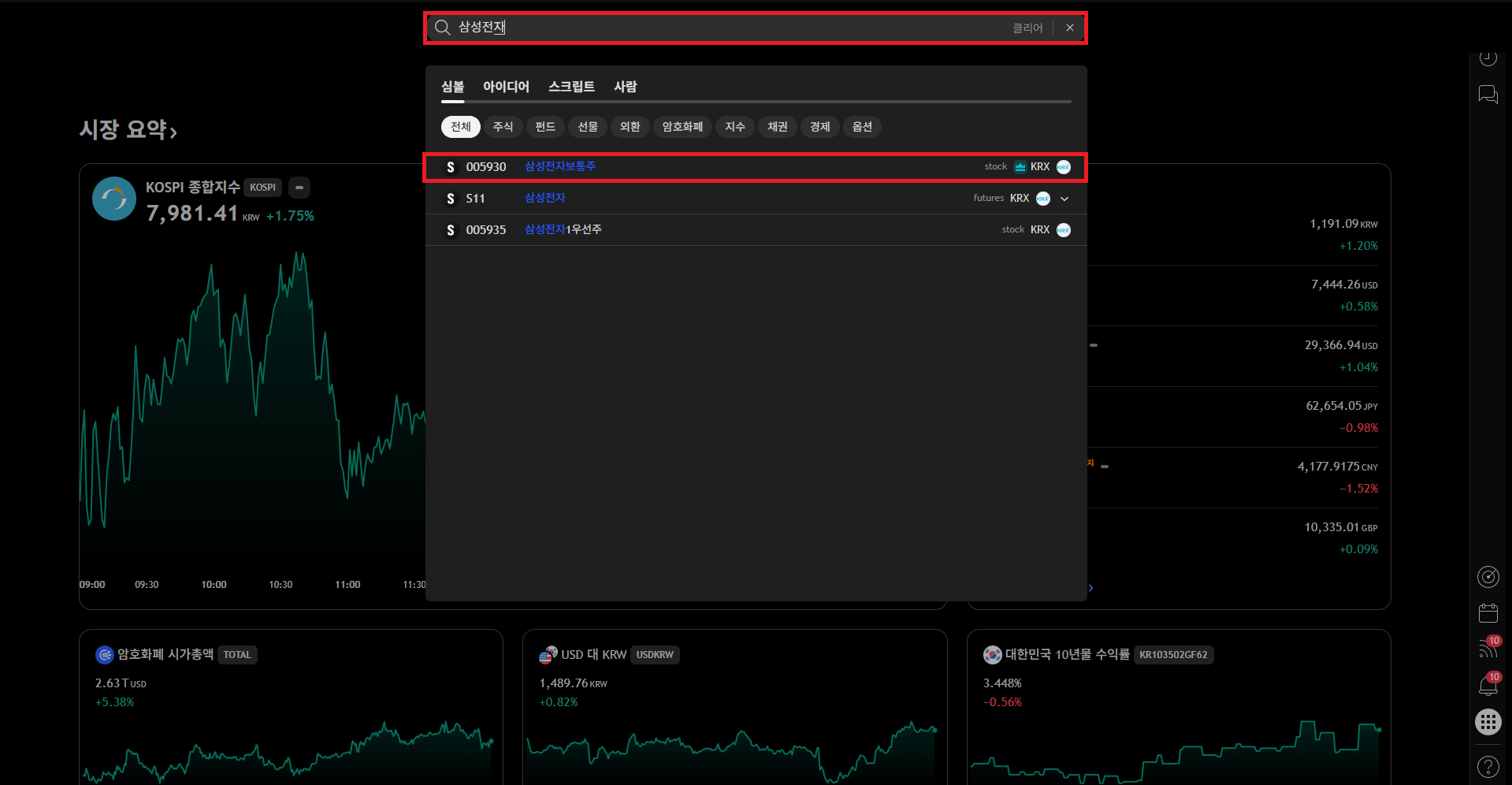
Task: Open 005930 삼성전자보통주 search result
Action: (756, 167)
